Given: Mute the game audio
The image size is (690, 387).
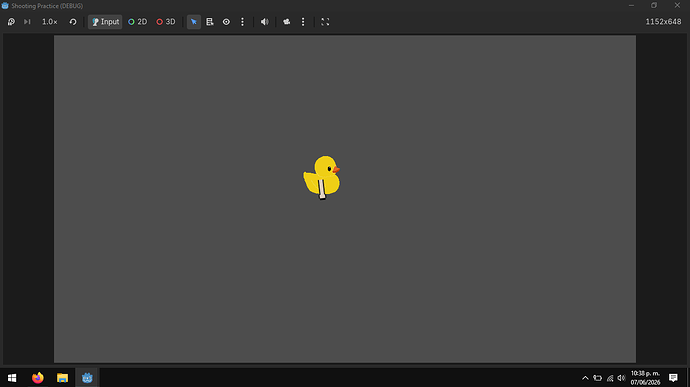Looking at the screenshot, I should click(264, 22).
